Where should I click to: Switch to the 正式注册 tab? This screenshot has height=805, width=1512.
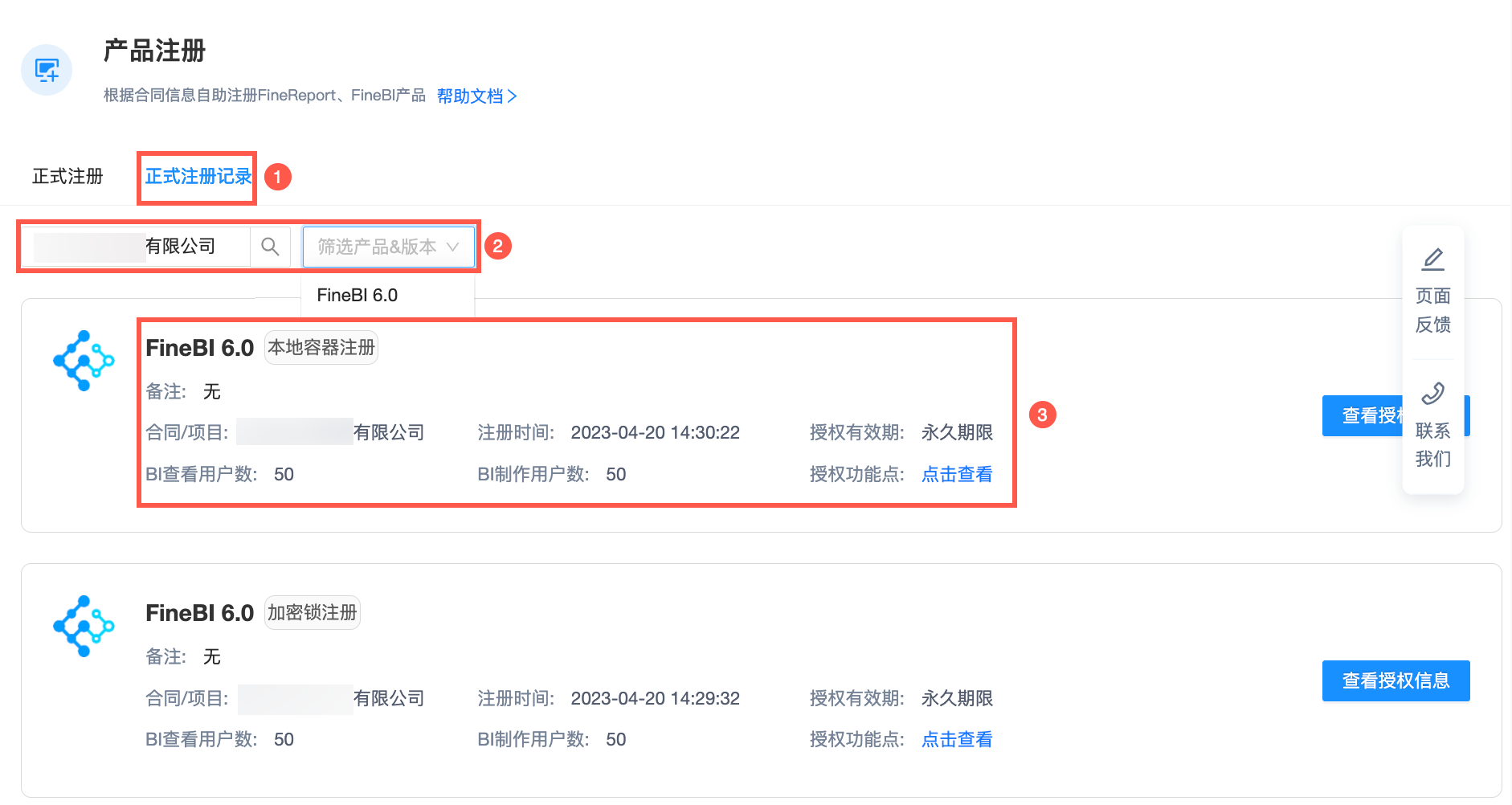click(67, 177)
